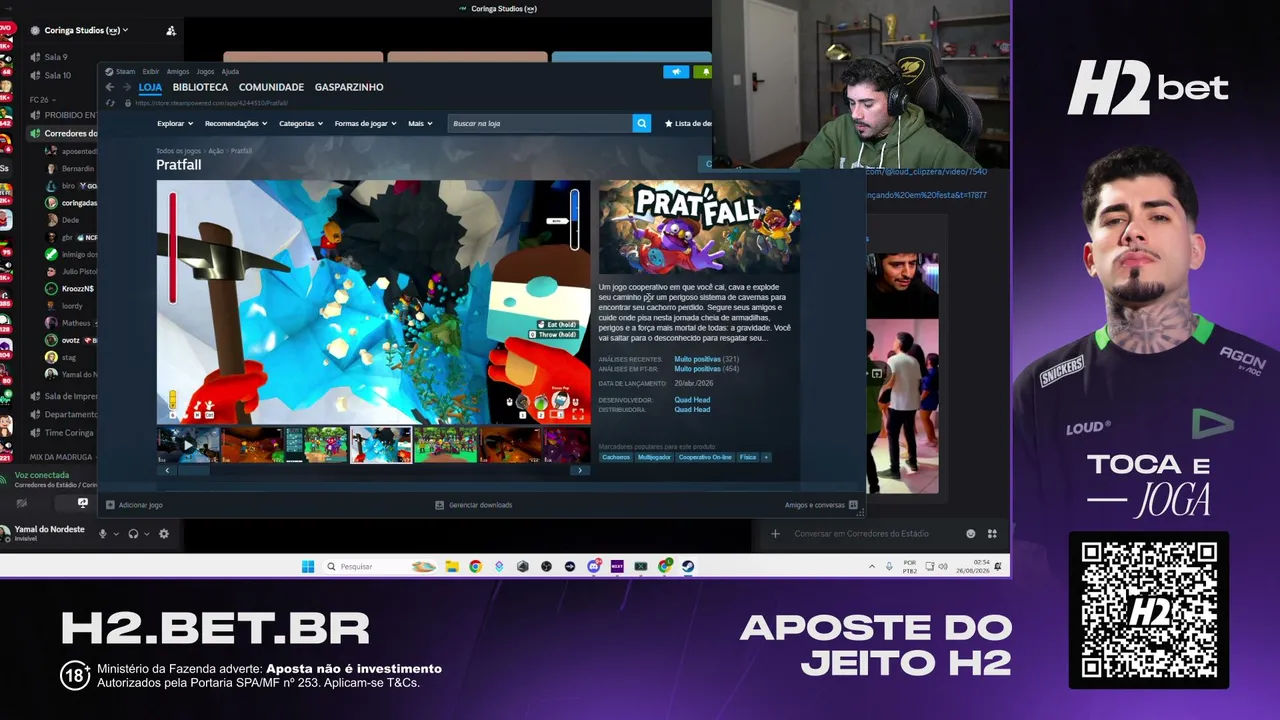Click the media strip horizontal scrollbar handle

(194, 470)
